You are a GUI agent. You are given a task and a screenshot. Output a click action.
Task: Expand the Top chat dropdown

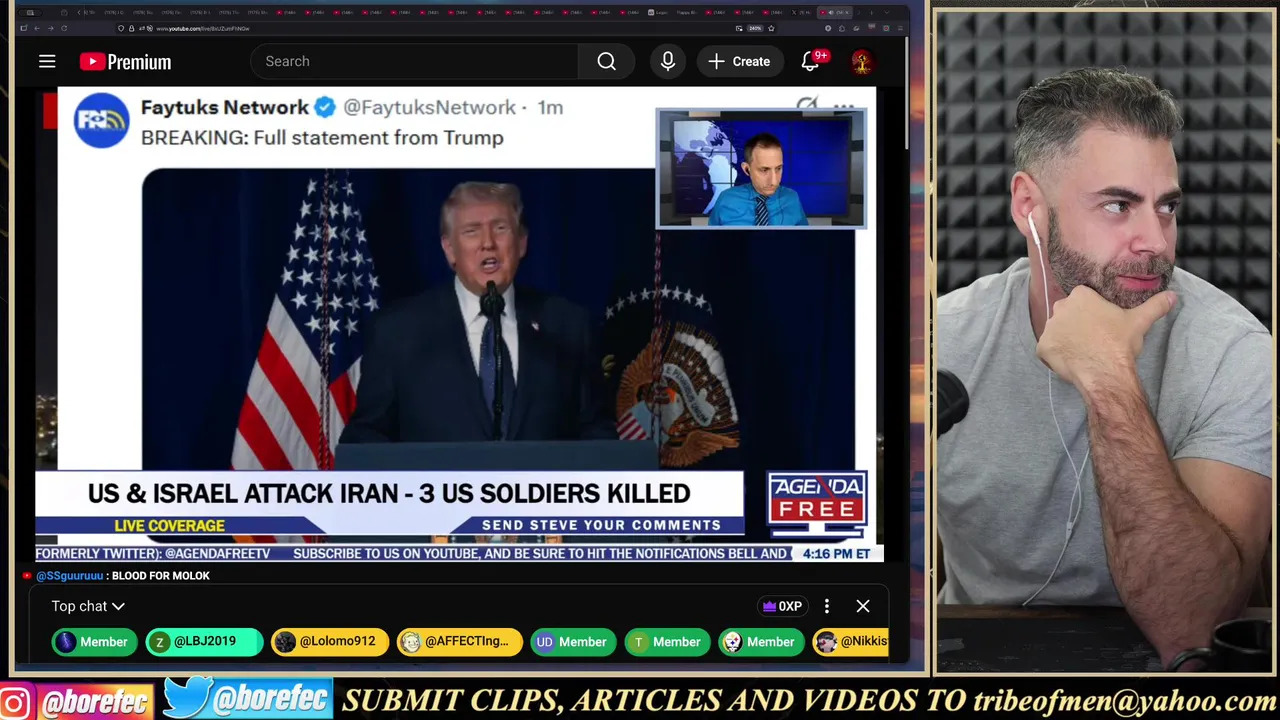point(88,606)
